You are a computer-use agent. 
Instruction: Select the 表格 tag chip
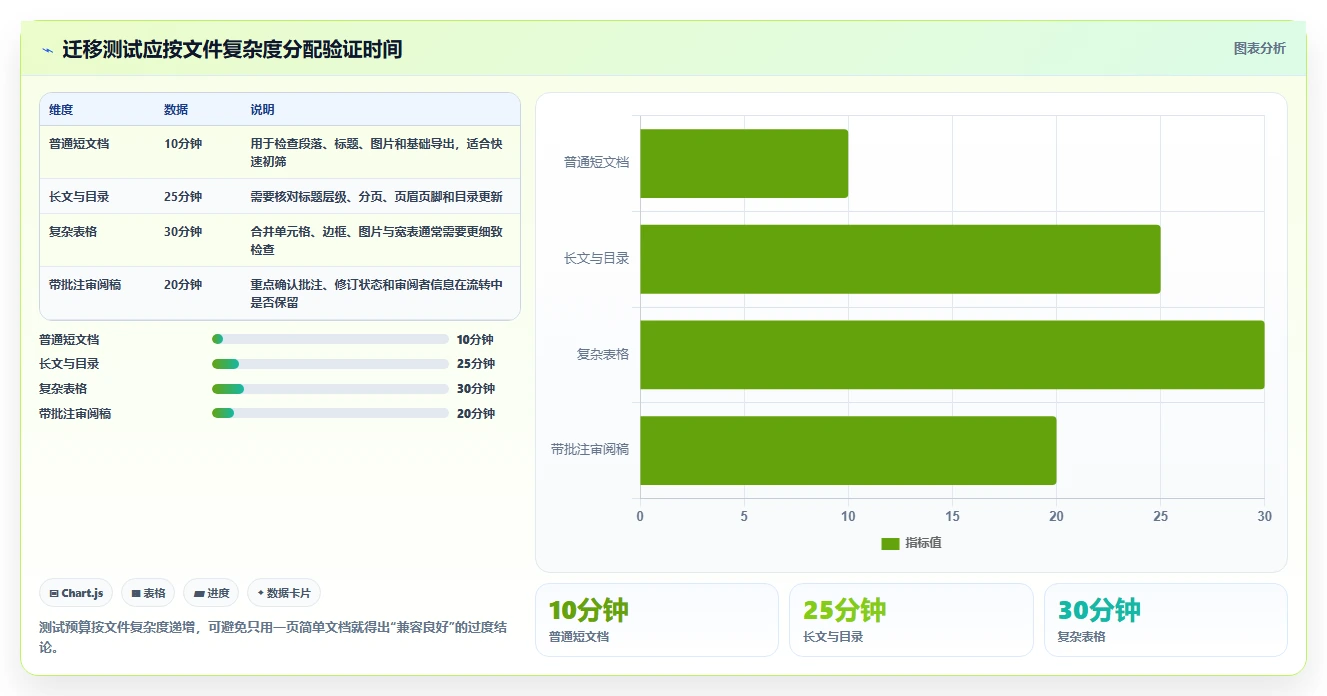148,593
